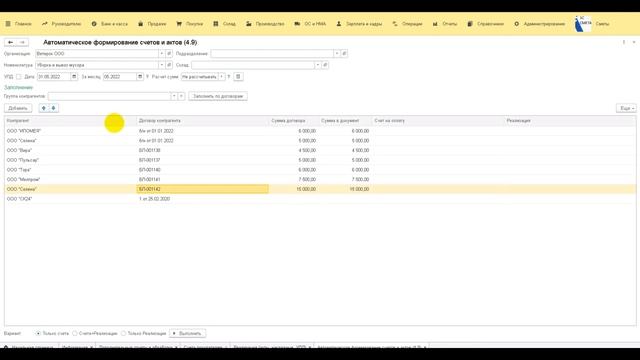Open the Администрирование section
640x360 pixels.
tap(540, 24)
